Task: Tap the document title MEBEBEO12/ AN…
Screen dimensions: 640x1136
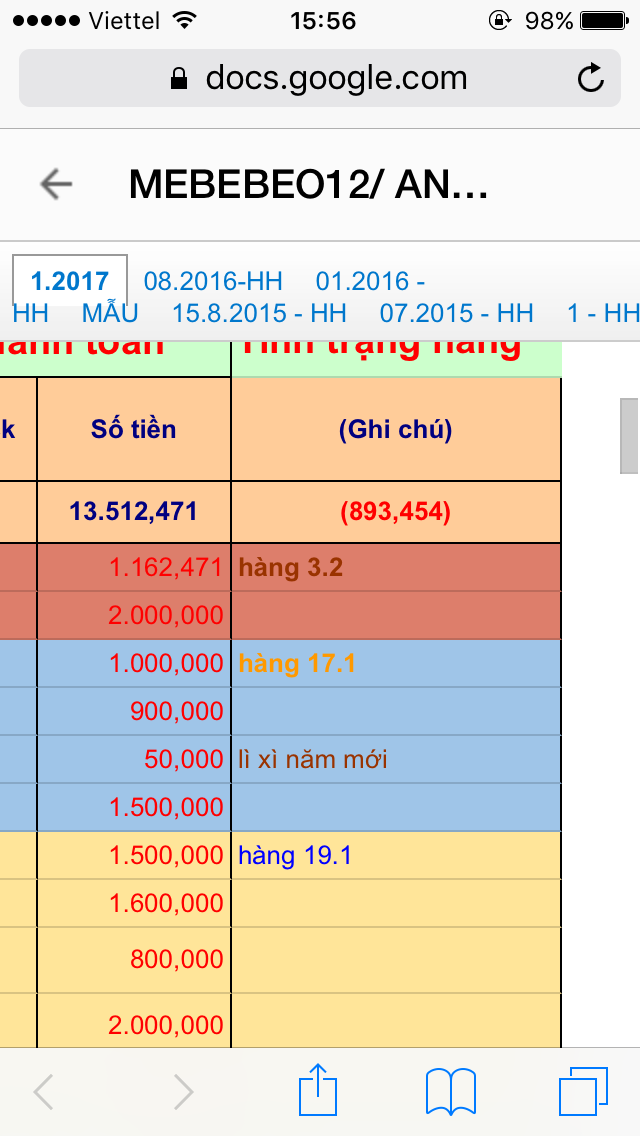Action: pos(308,184)
